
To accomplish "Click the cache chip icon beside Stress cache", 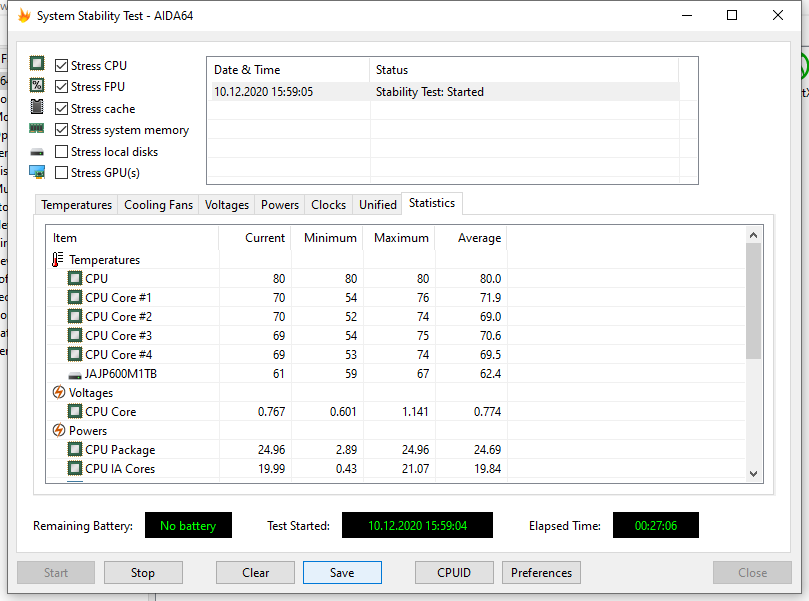I will pos(37,107).
